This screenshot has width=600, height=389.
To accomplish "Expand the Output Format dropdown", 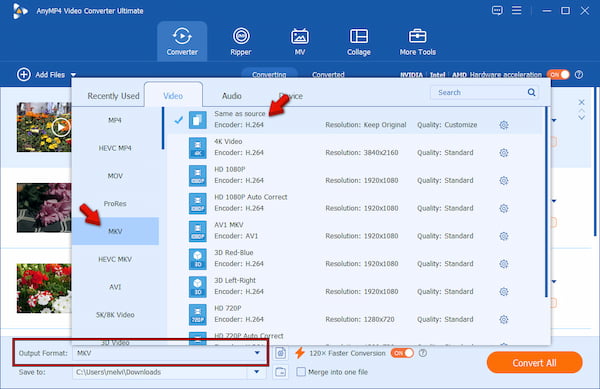I will pos(257,353).
